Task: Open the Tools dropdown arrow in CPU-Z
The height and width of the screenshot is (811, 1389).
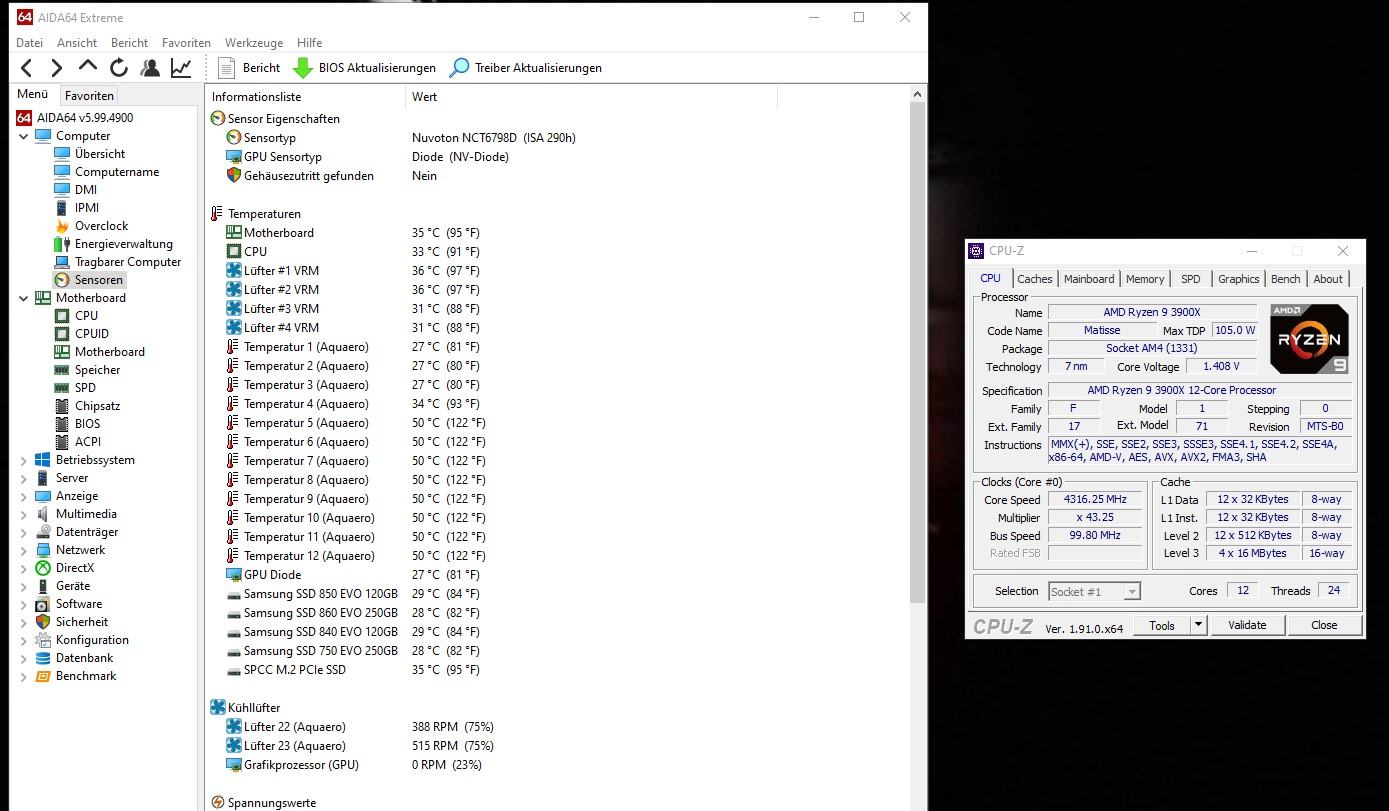Action: point(1199,625)
